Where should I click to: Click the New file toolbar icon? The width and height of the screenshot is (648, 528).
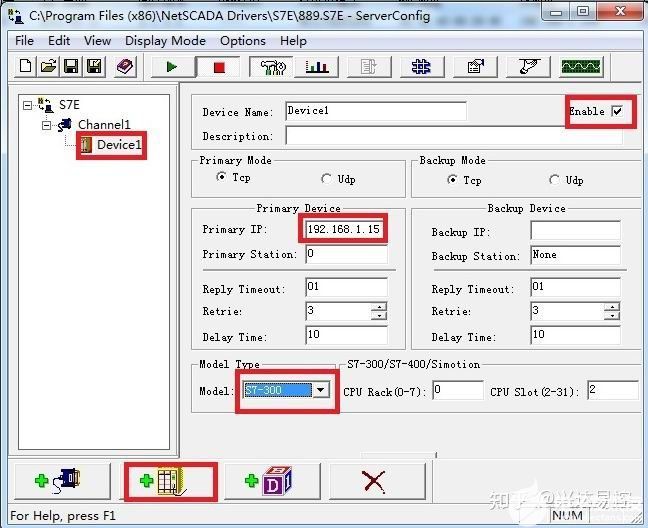(25, 66)
